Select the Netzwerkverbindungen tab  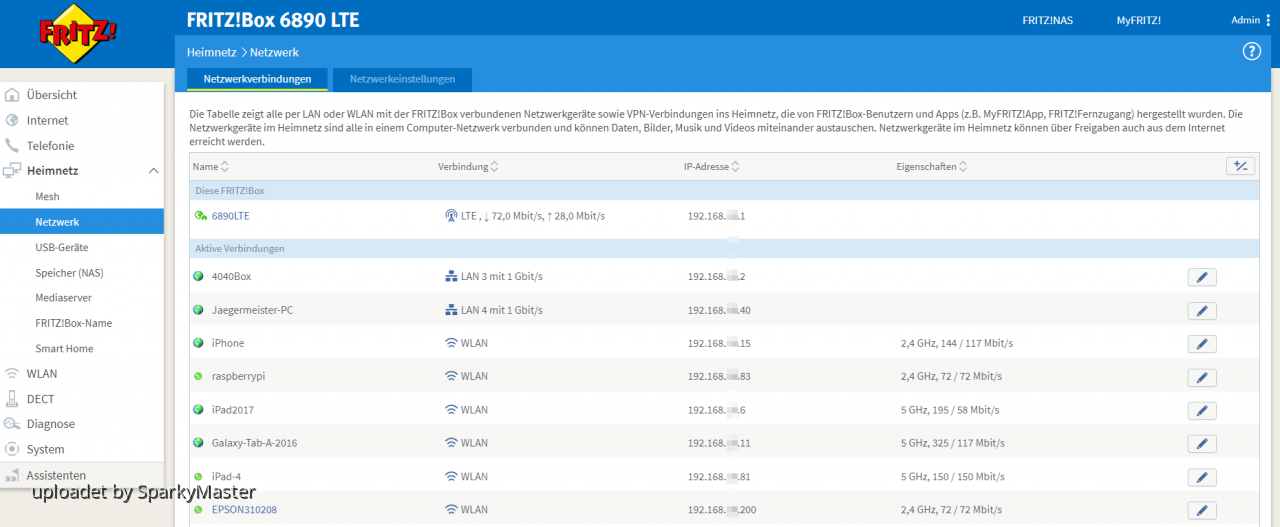257,79
